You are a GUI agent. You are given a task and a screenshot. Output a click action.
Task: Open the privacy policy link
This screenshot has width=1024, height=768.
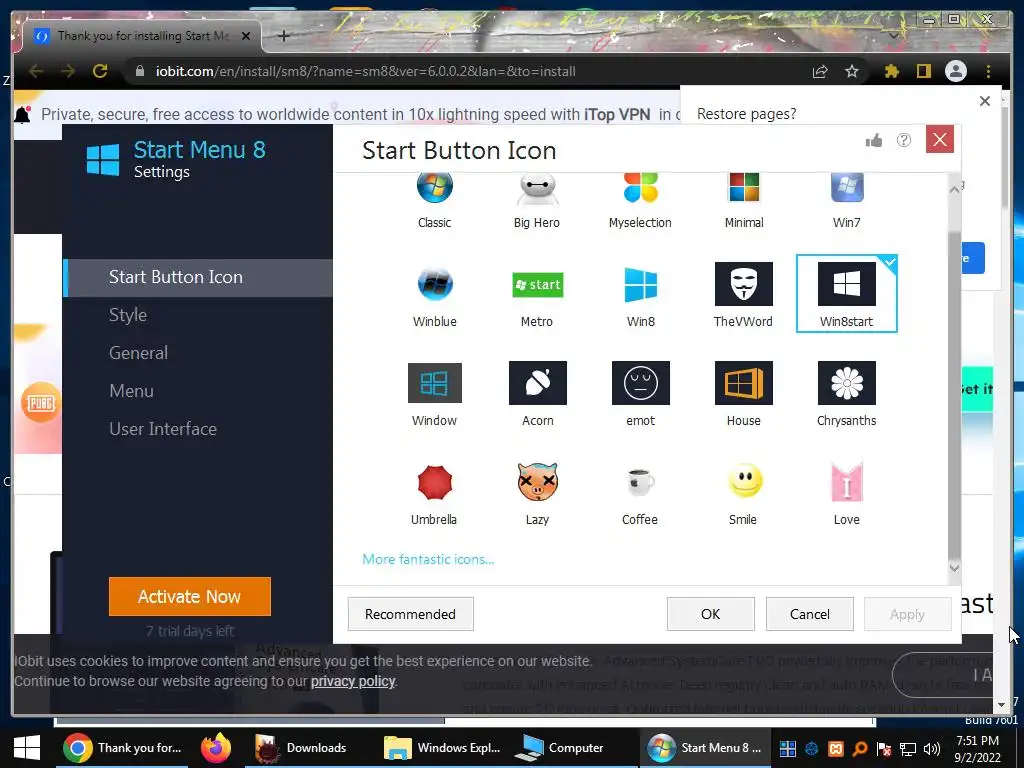pyautogui.click(x=353, y=681)
